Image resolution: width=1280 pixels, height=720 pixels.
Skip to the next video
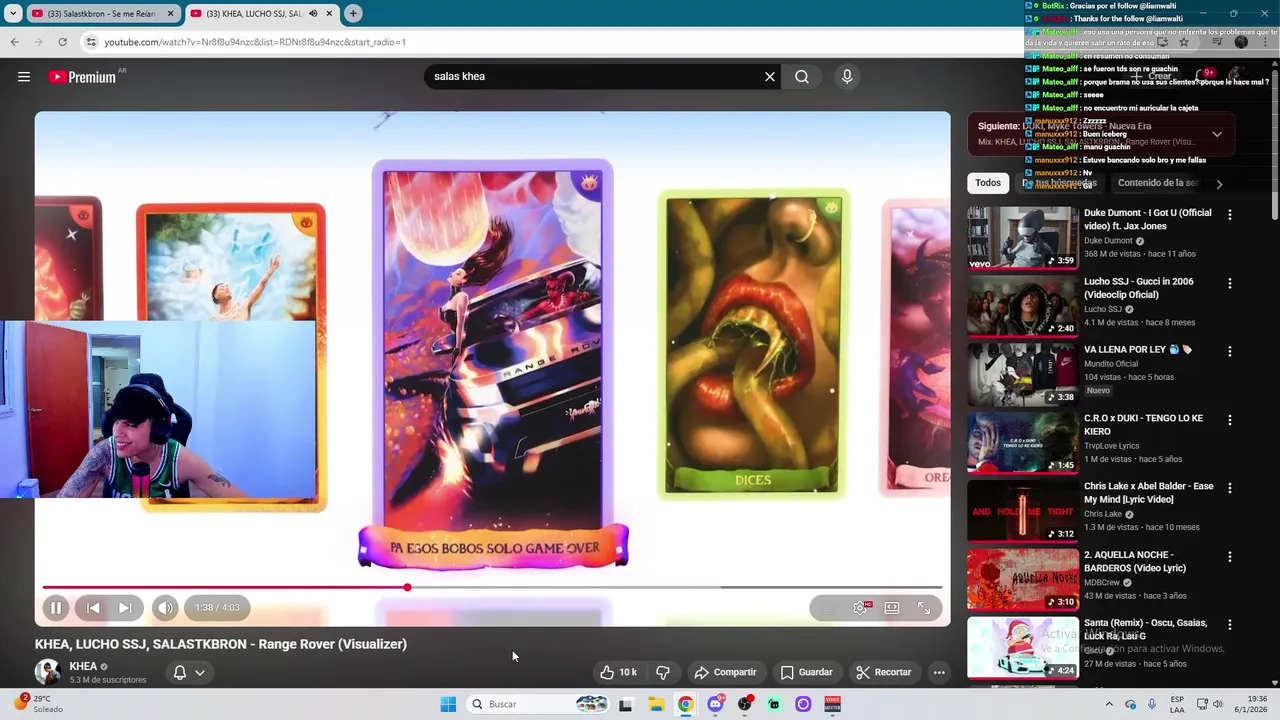pos(124,607)
